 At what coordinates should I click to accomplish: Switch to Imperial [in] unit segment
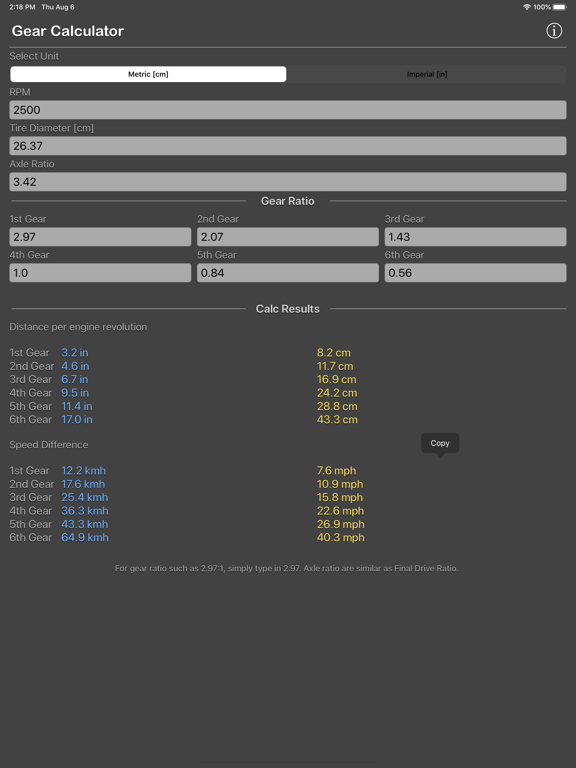click(x=427, y=74)
